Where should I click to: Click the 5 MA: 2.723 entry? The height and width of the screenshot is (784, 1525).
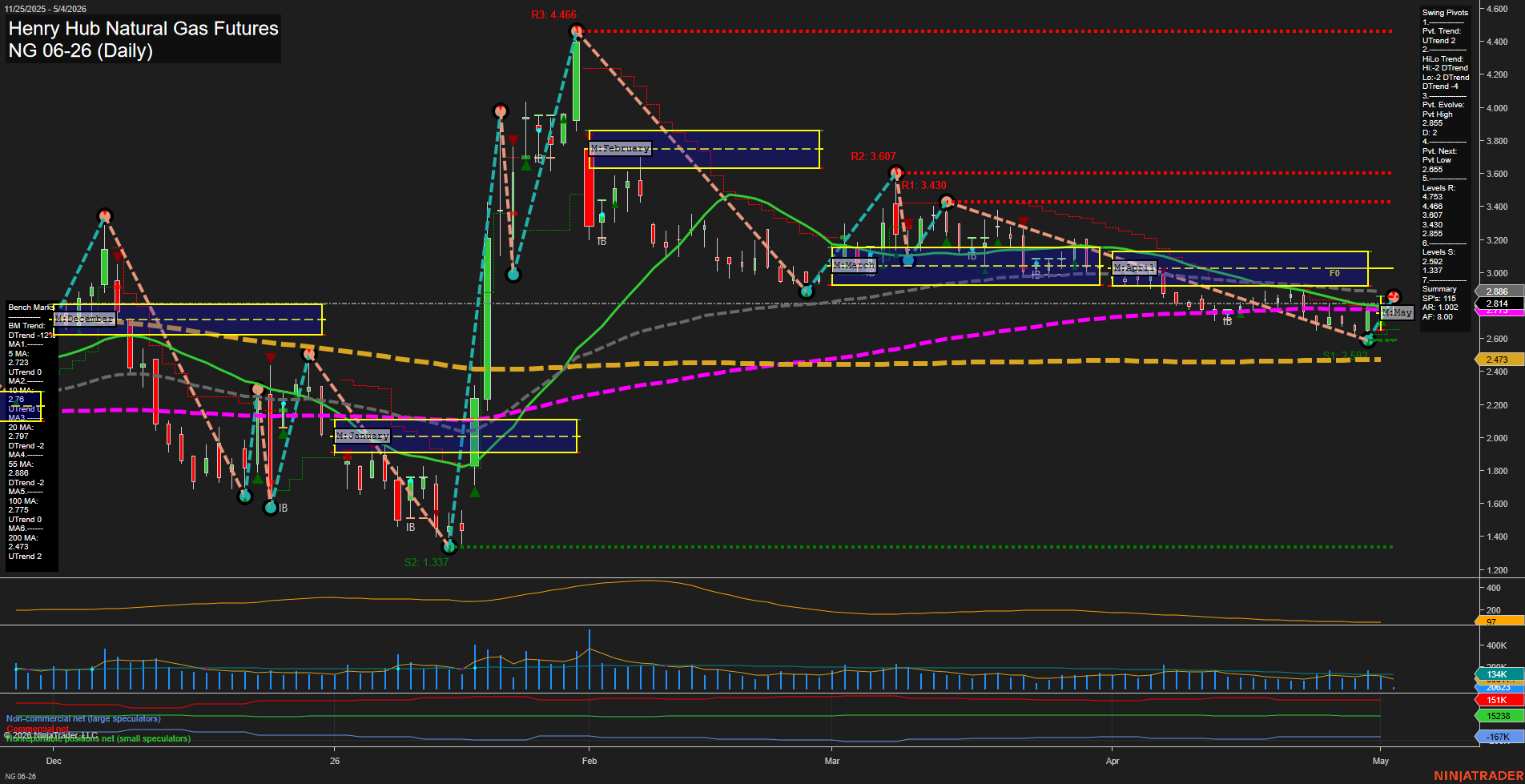19,358
